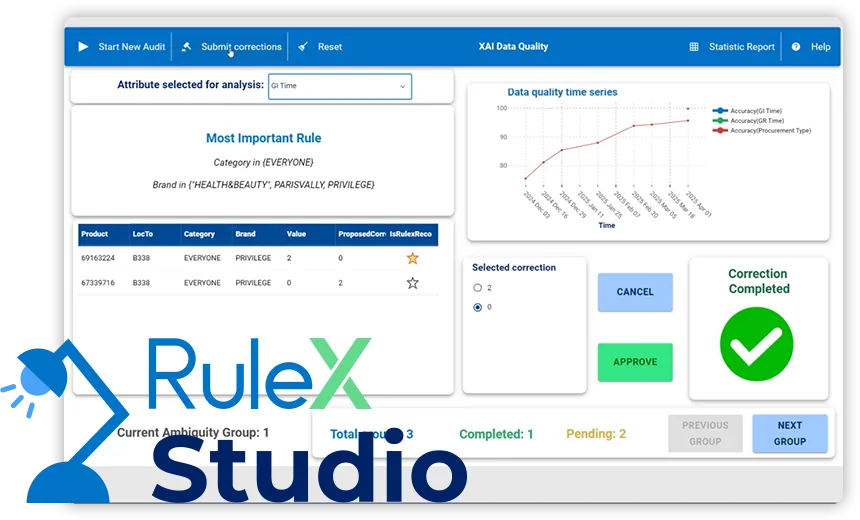Click the Submit corrections gavel icon
Image resolution: width=860 pixels, height=520 pixels.
click(186, 47)
